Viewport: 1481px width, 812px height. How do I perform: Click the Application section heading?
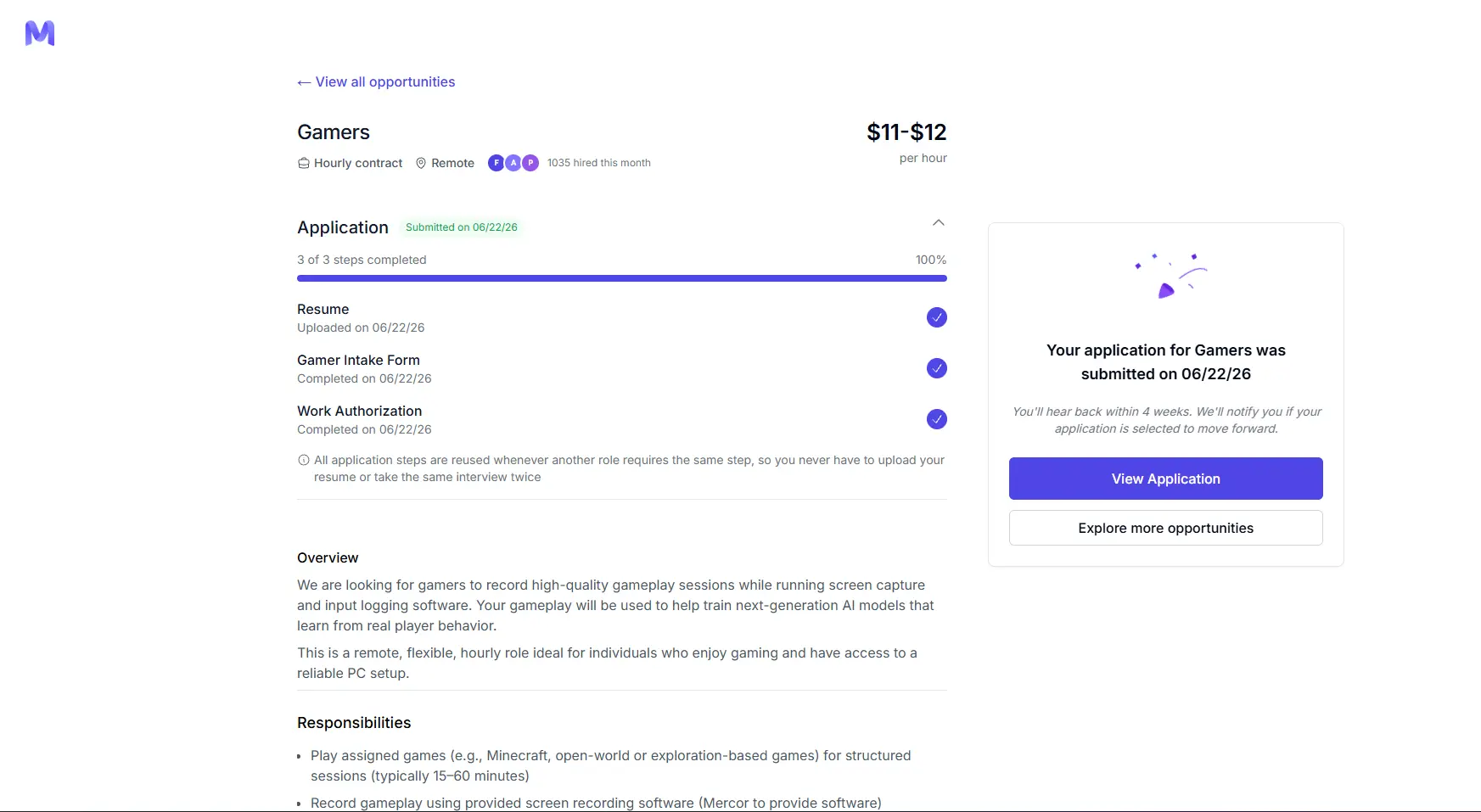click(x=343, y=227)
